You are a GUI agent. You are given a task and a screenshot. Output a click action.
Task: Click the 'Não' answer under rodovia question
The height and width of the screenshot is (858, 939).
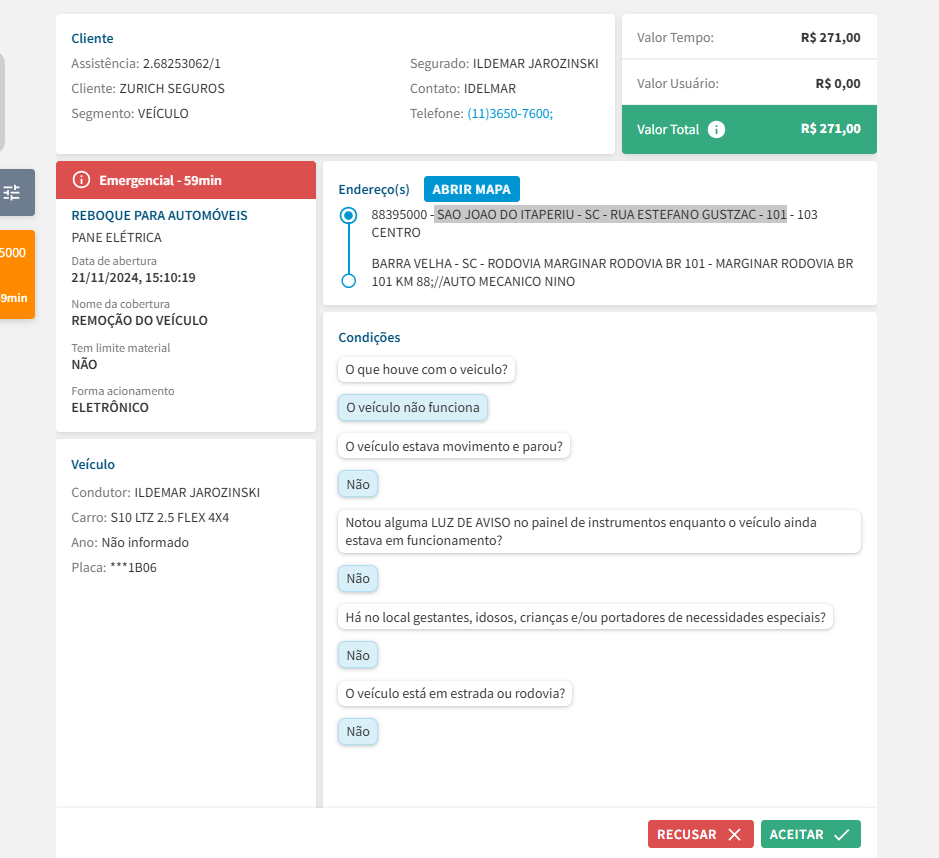click(x=358, y=731)
